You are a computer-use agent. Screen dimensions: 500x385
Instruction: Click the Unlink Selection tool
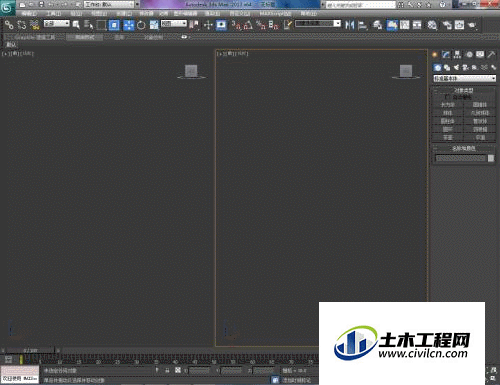pyautogui.click(x=22, y=25)
